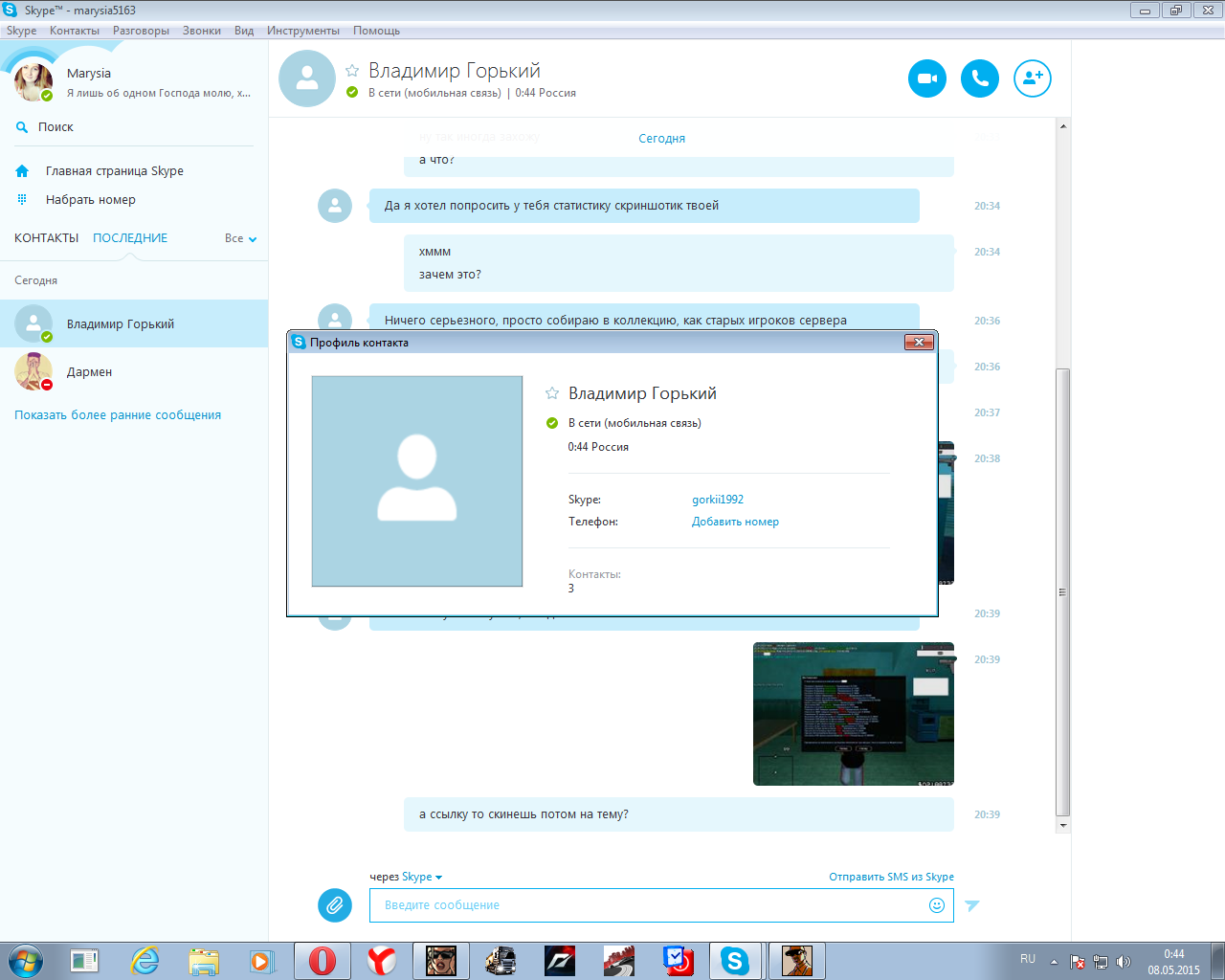This screenshot has height=980, width=1225.
Task: Open the Разговоры menu
Action: point(141,31)
